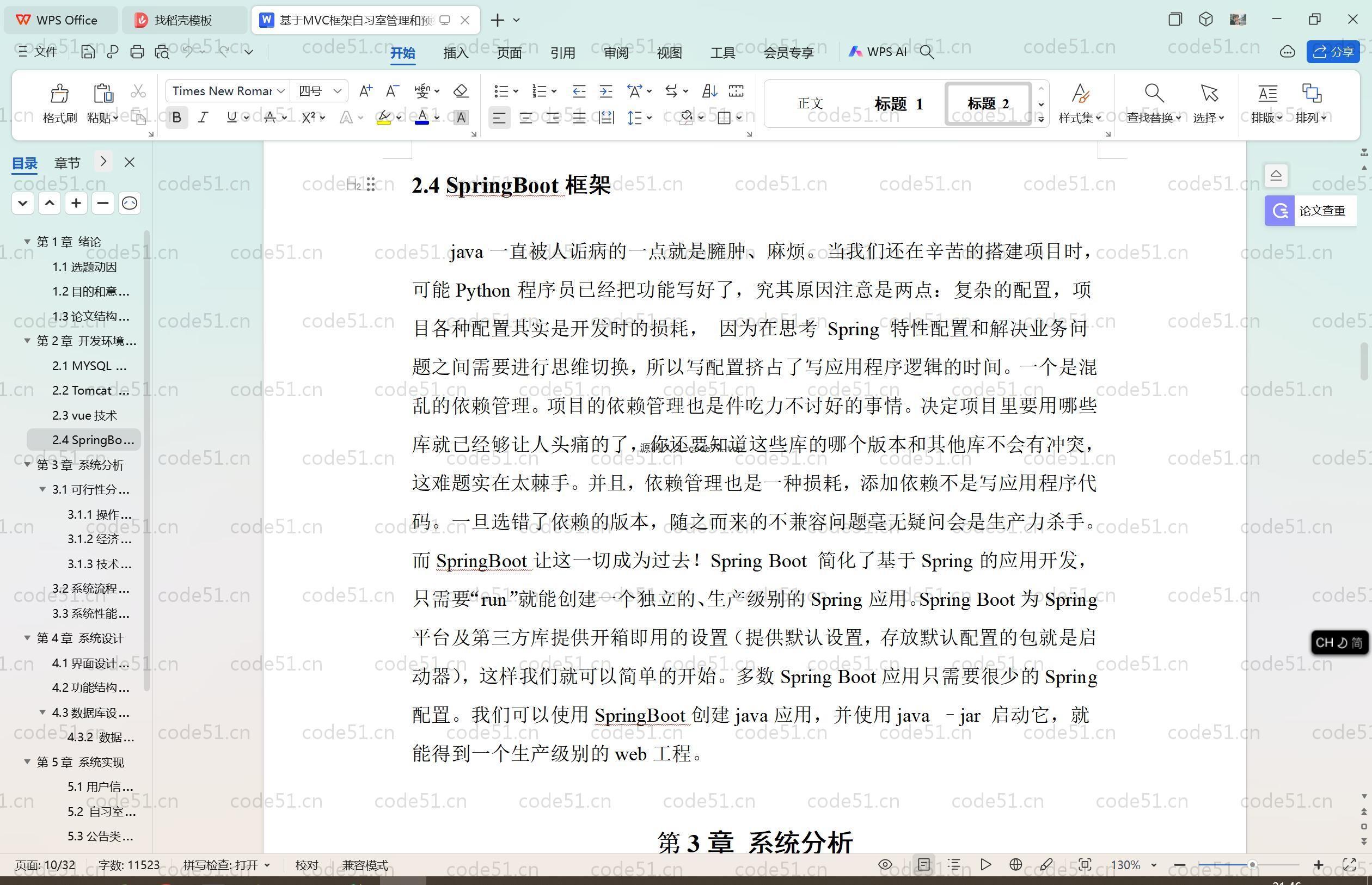Open the bullet list dropdown arrow
The image size is (1372, 885).
516,91
